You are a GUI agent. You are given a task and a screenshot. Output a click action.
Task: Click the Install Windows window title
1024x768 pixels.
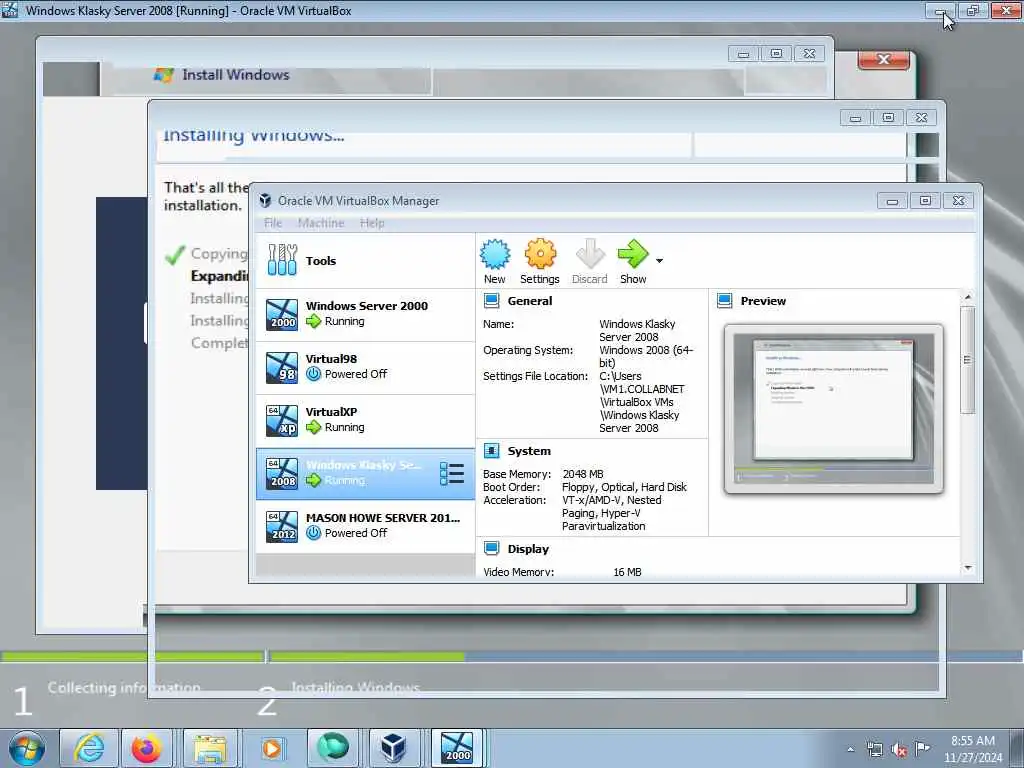[x=236, y=75]
